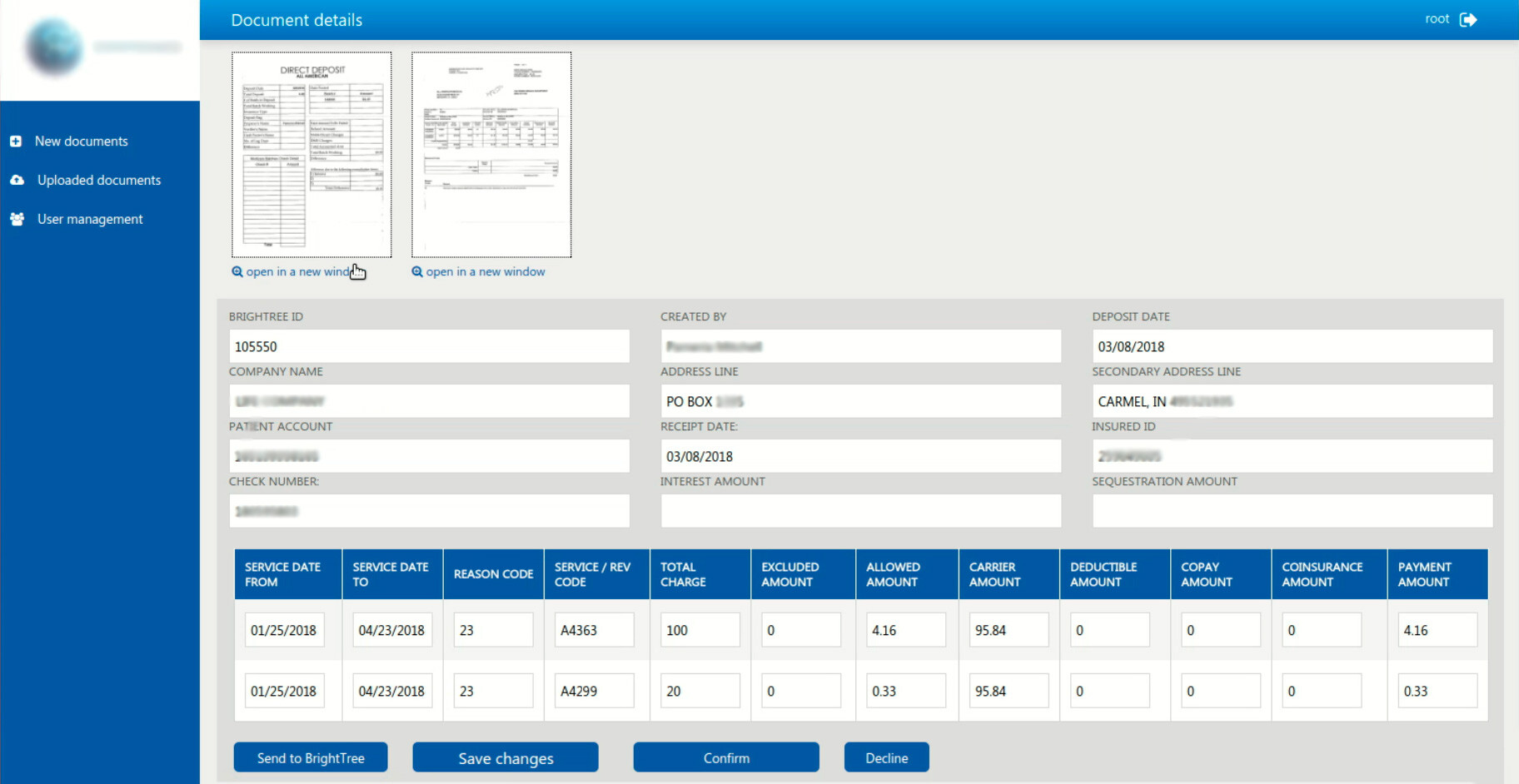Viewport: 1519px width, 784px height.
Task: Click the Deposit Date input field
Action: [1292, 346]
